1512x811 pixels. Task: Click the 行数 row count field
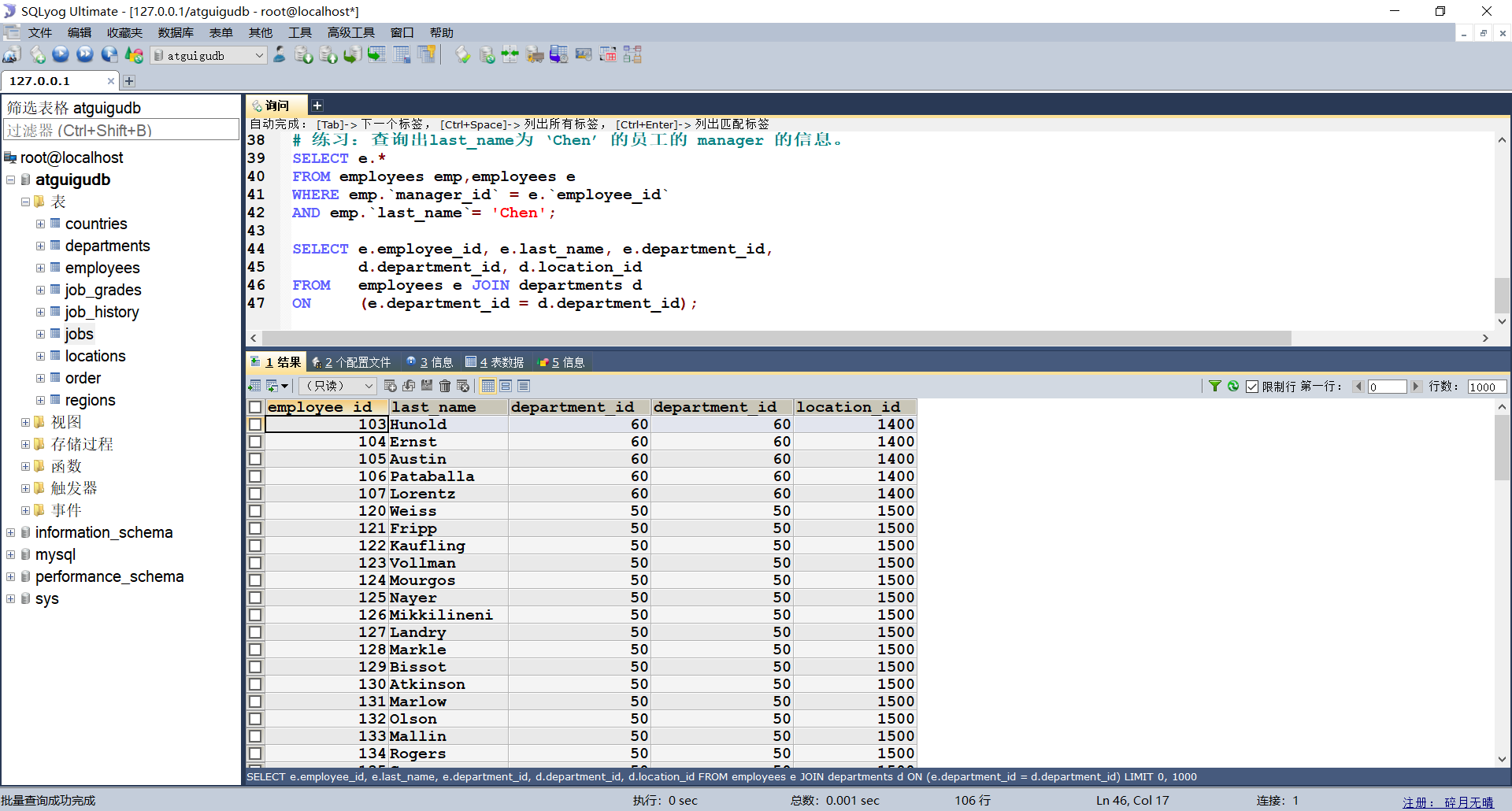[x=1487, y=387]
